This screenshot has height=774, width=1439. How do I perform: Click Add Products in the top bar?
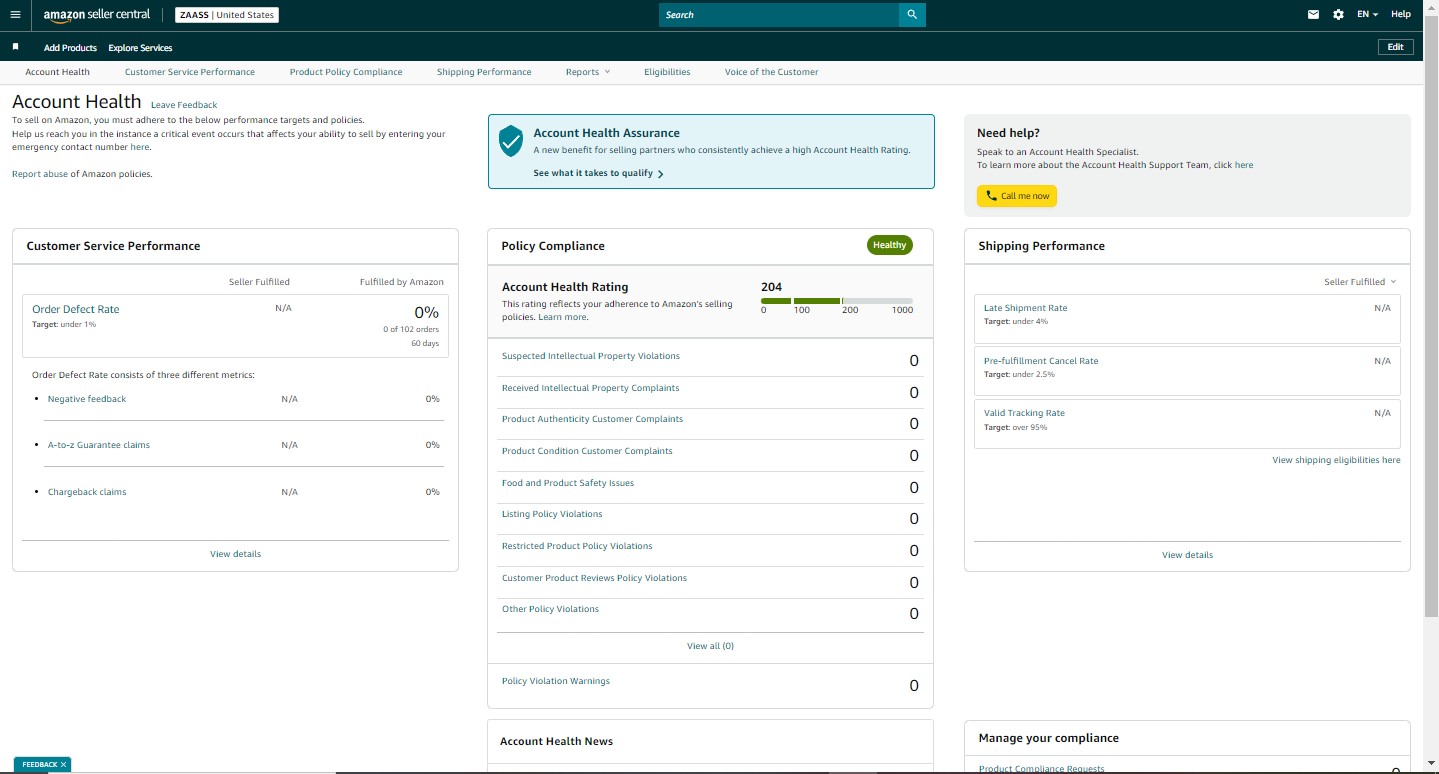[x=70, y=48]
